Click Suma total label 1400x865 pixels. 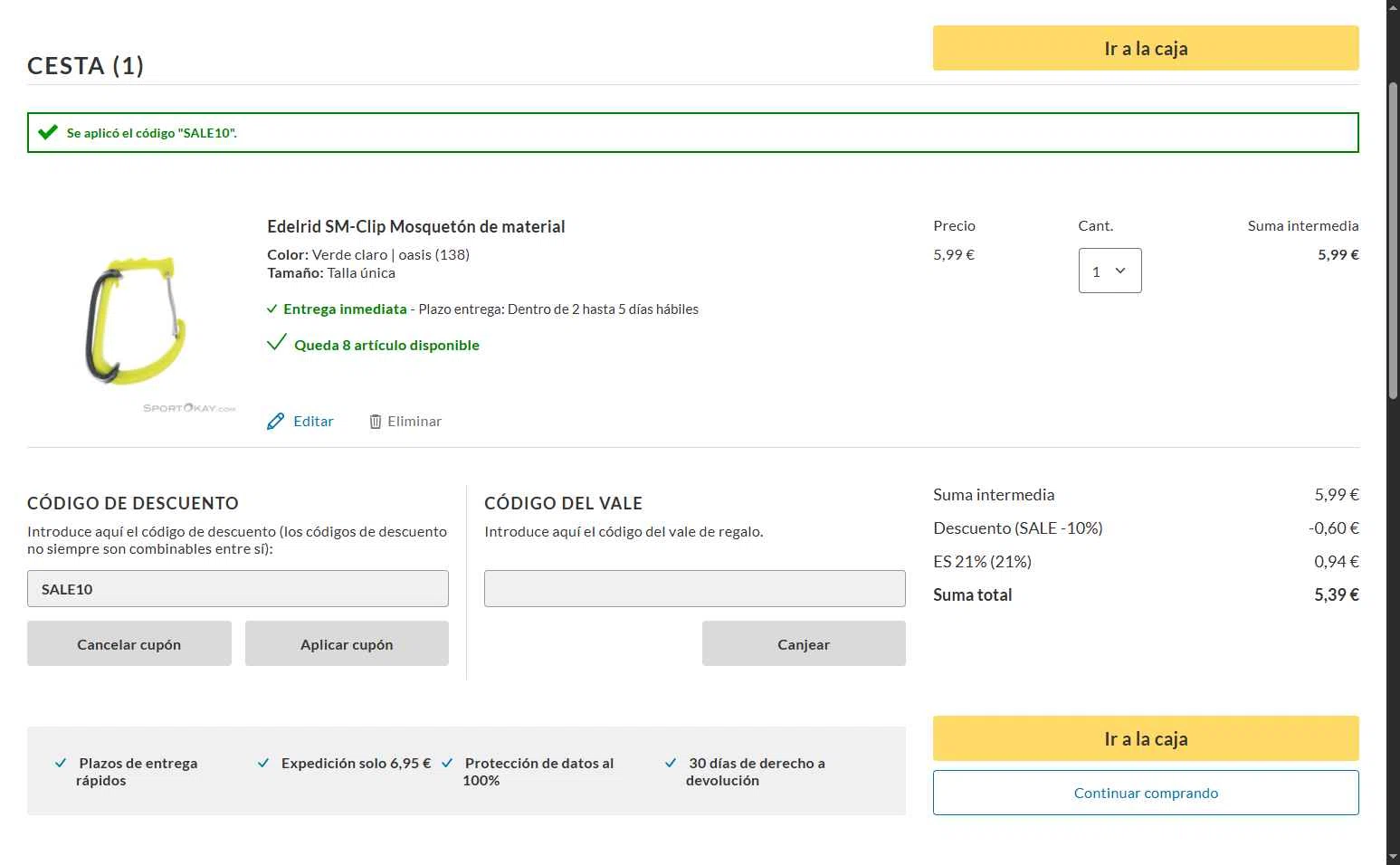pos(973,594)
